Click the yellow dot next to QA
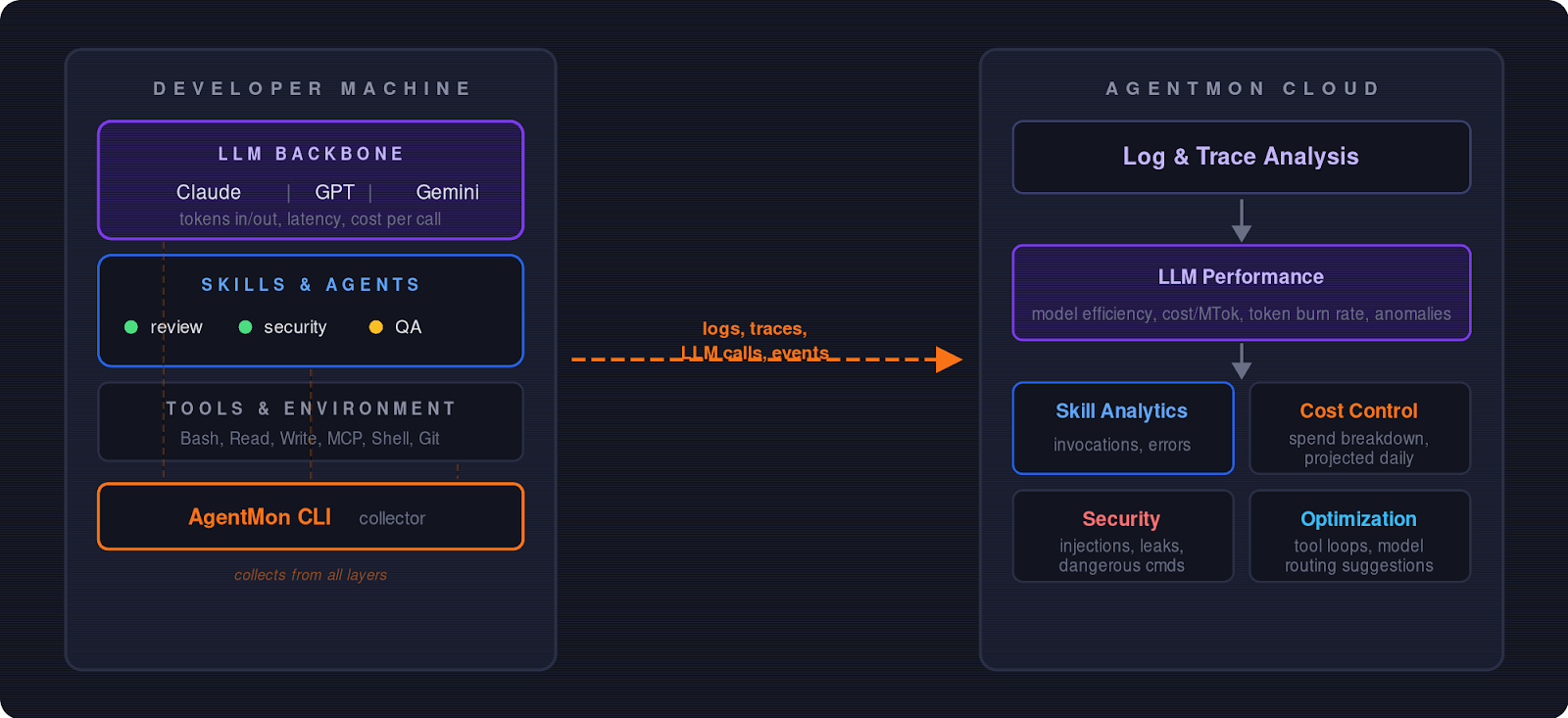Viewport: 1568px width, 718px height. click(375, 327)
